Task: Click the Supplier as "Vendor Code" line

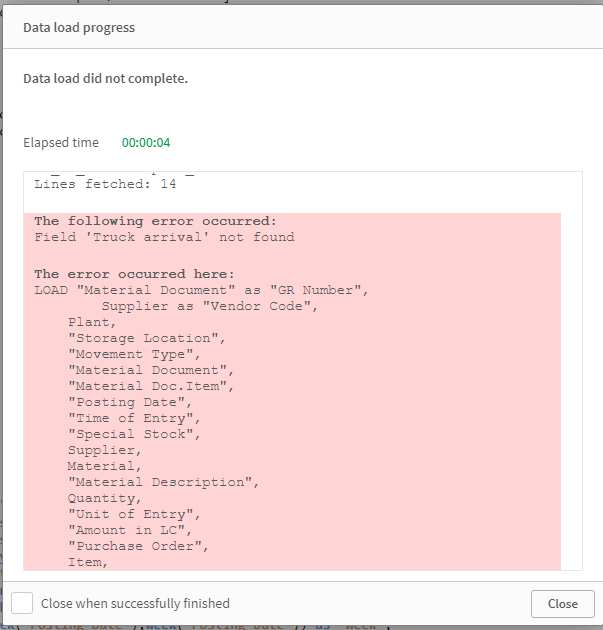Action: tap(209, 306)
